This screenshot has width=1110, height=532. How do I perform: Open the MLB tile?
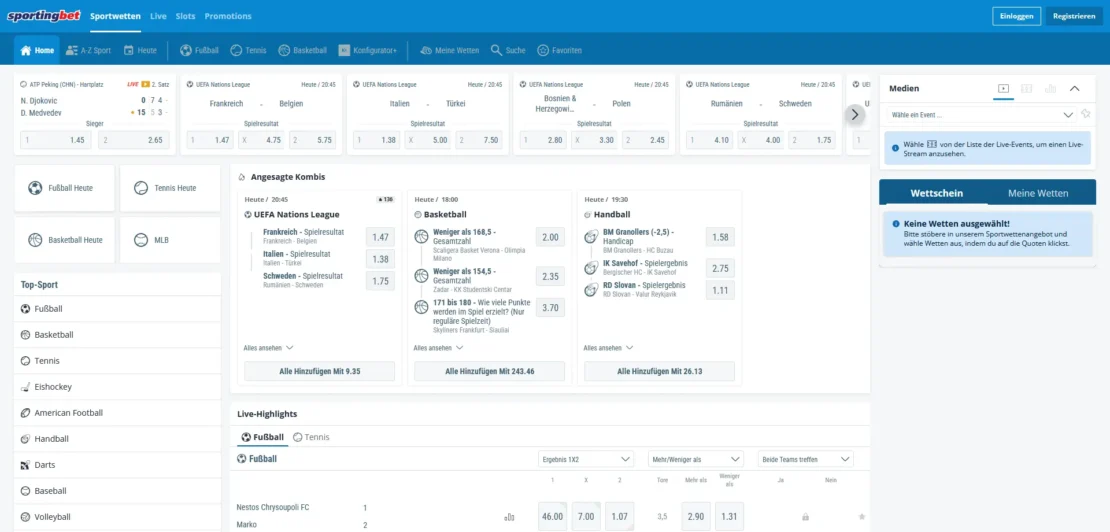click(170, 240)
